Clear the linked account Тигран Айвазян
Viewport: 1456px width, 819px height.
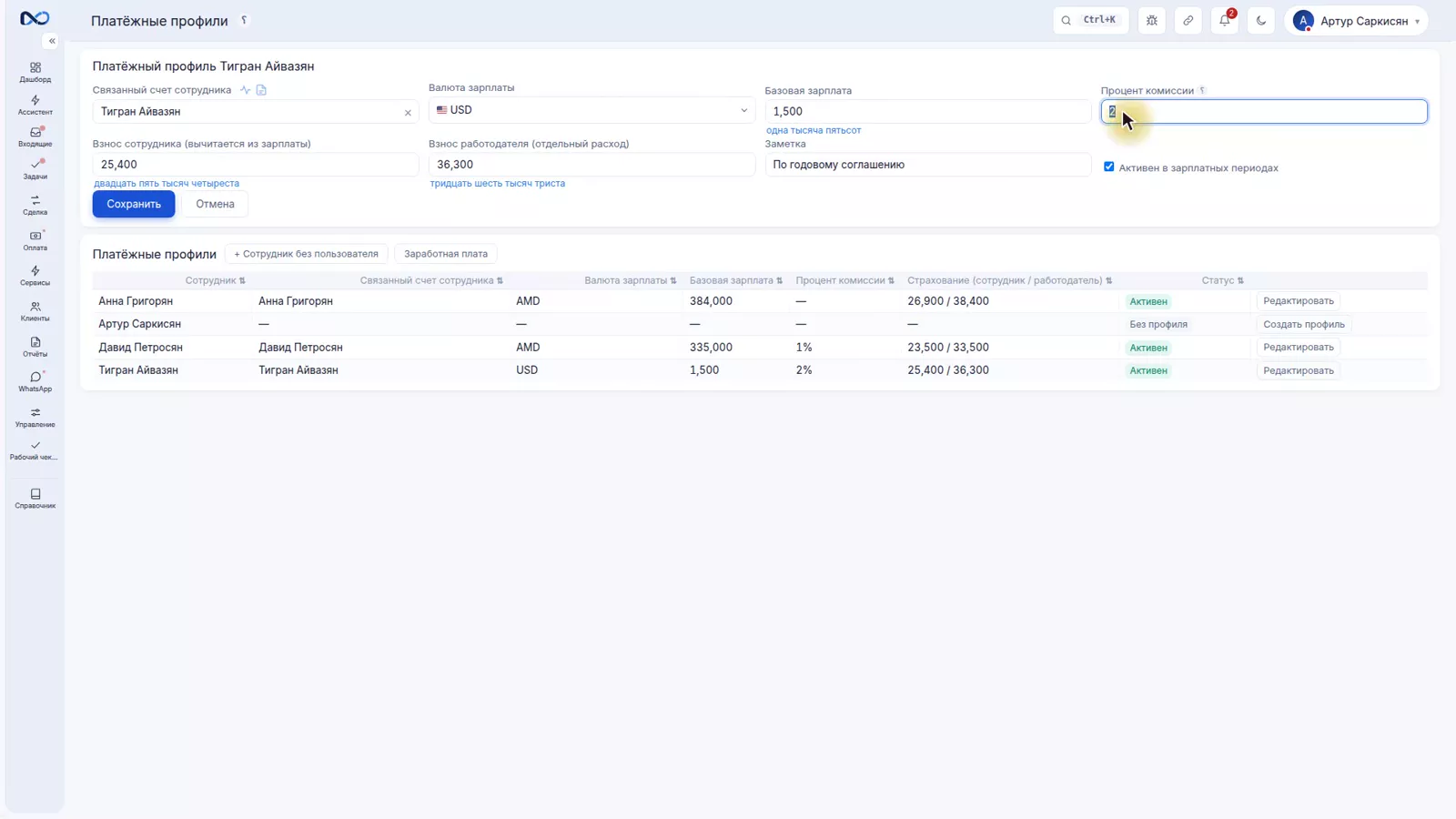point(408,113)
